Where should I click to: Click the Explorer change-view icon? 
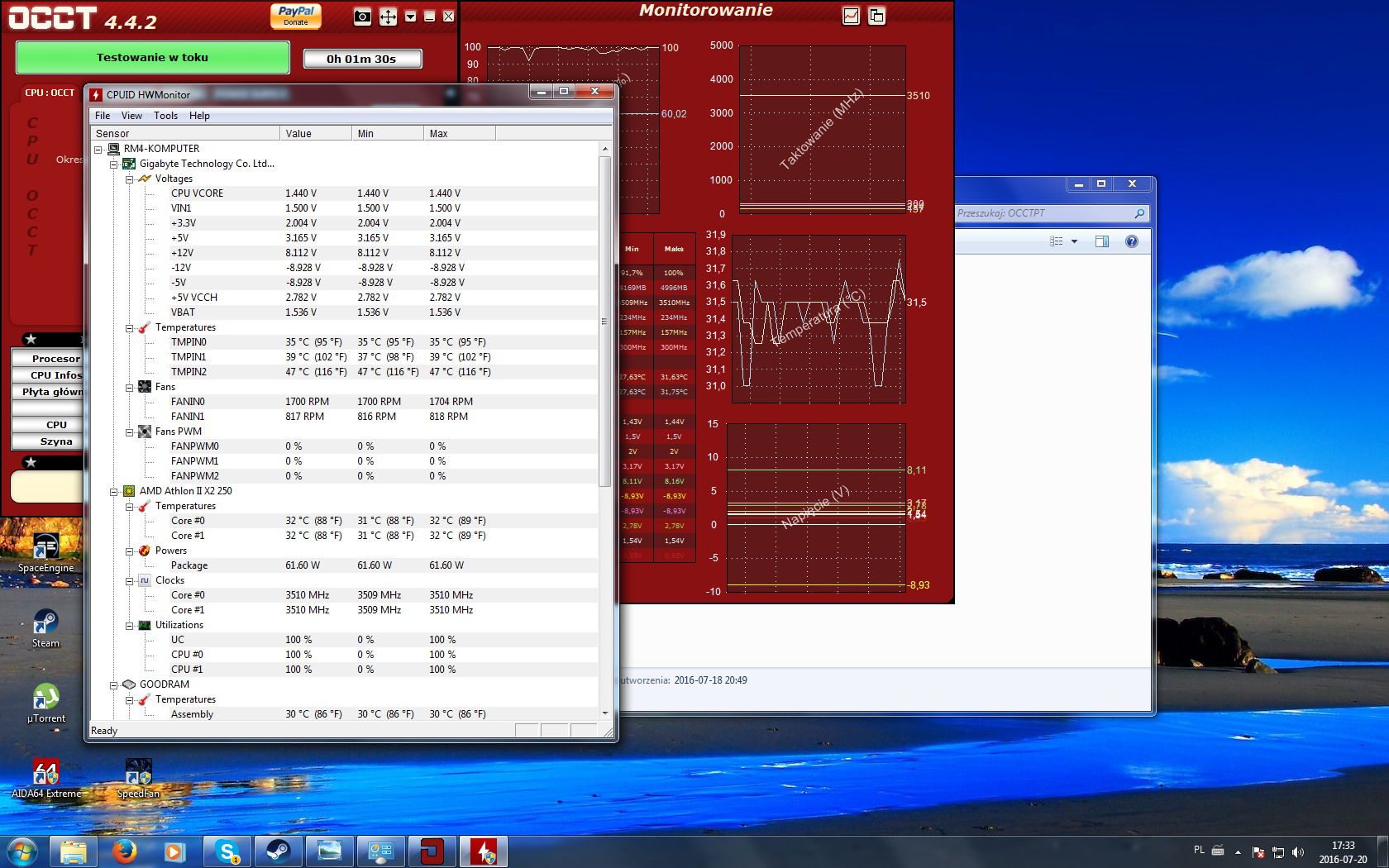tap(1056, 241)
